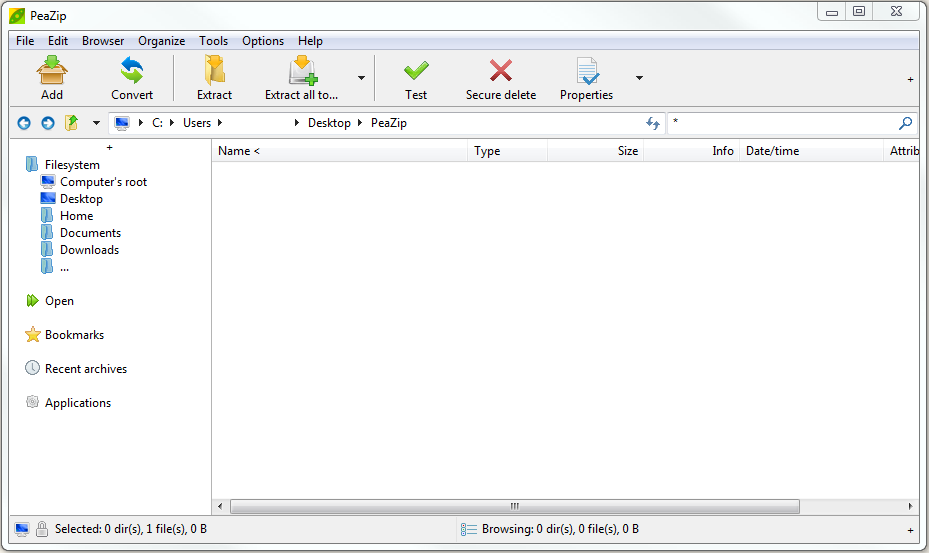The width and height of the screenshot is (929, 553).
Task: Click the Users breadcrumb segment
Action: pyautogui.click(x=197, y=123)
